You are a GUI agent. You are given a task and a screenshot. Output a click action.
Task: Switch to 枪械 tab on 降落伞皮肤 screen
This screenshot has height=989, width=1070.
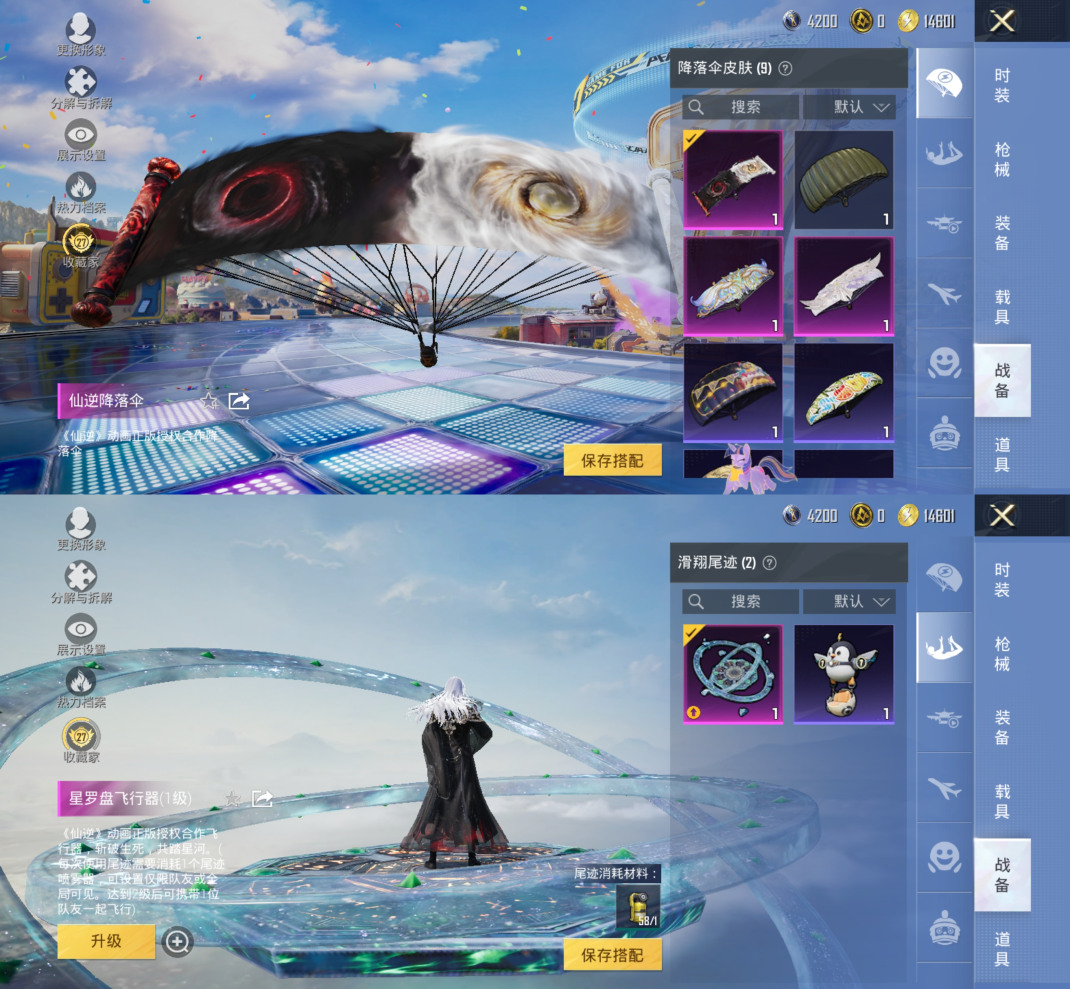(1002, 159)
